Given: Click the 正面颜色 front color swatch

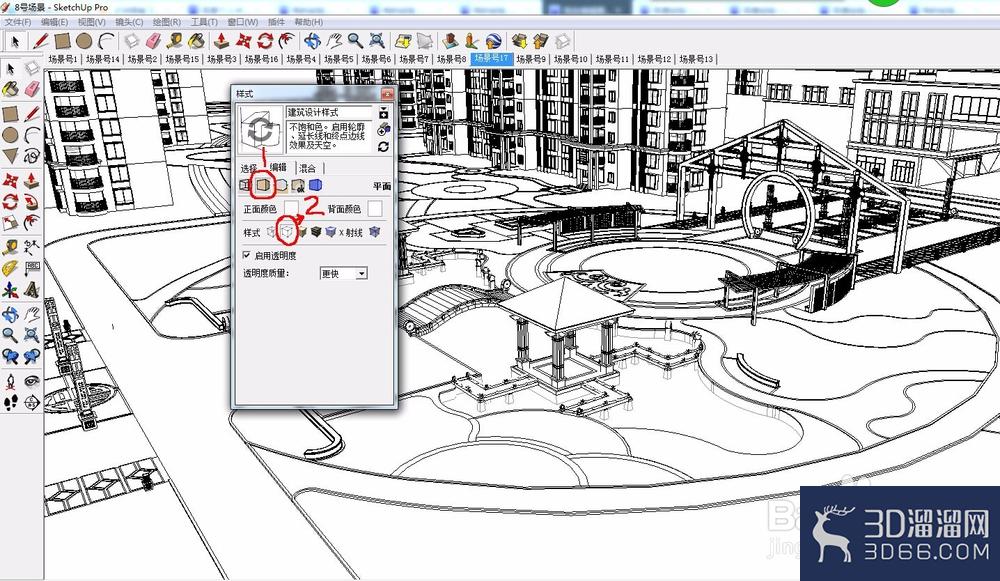Looking at the screenshot, I should 291,209.
